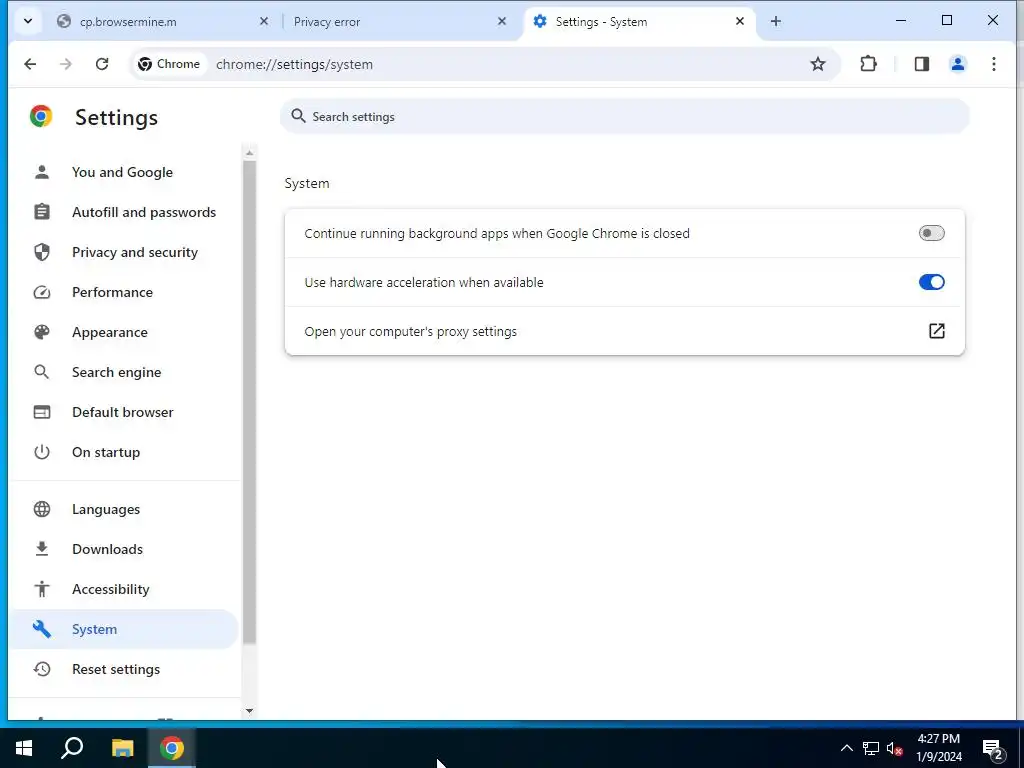This screenshot has height=768, width=1024.
Task: Open File Explorer from the taskbar
Action: [x=122, y=748]
